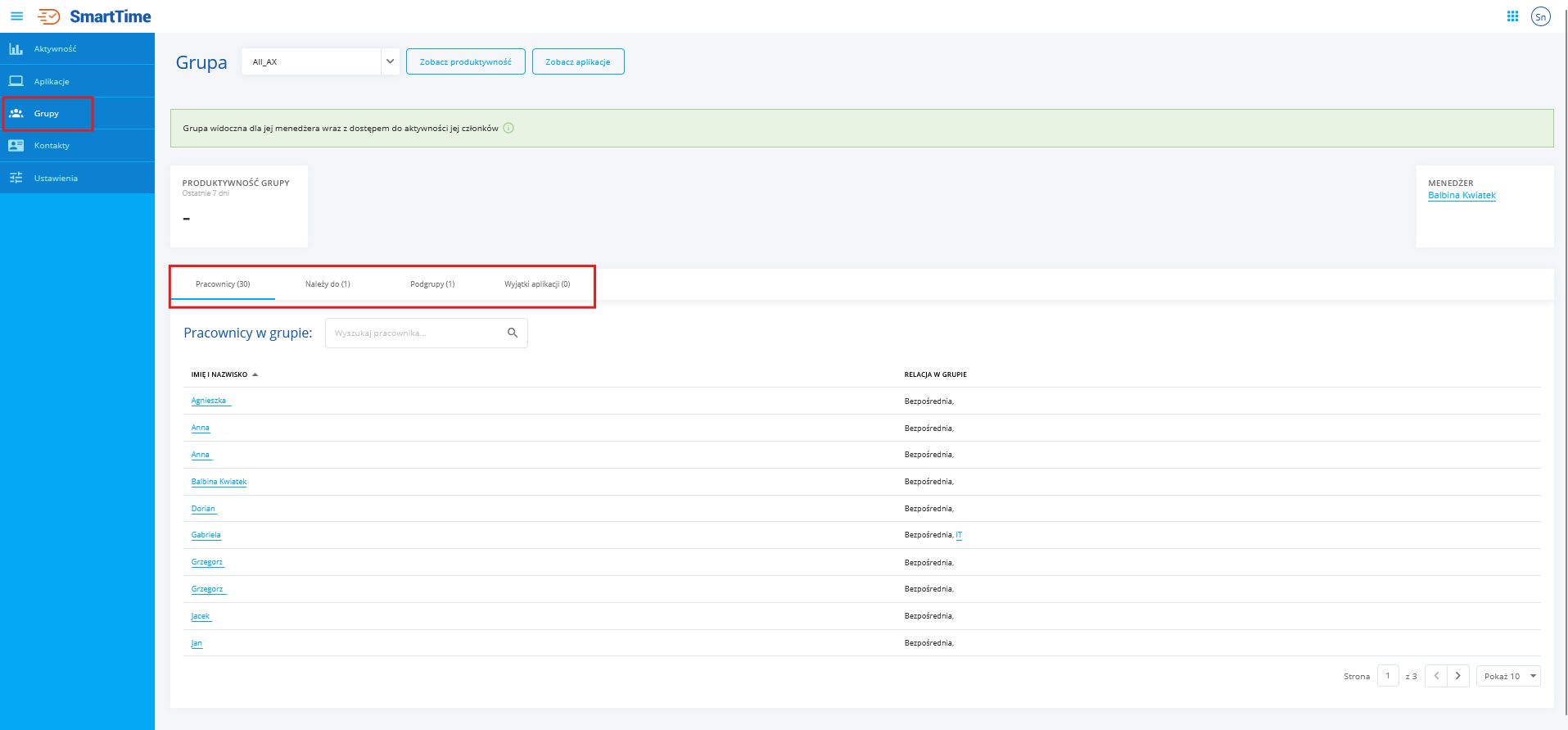Sort by Imię i nazwisko column arrow
1568x730 pixels.
pyautogui.click(x=255, y=374)
